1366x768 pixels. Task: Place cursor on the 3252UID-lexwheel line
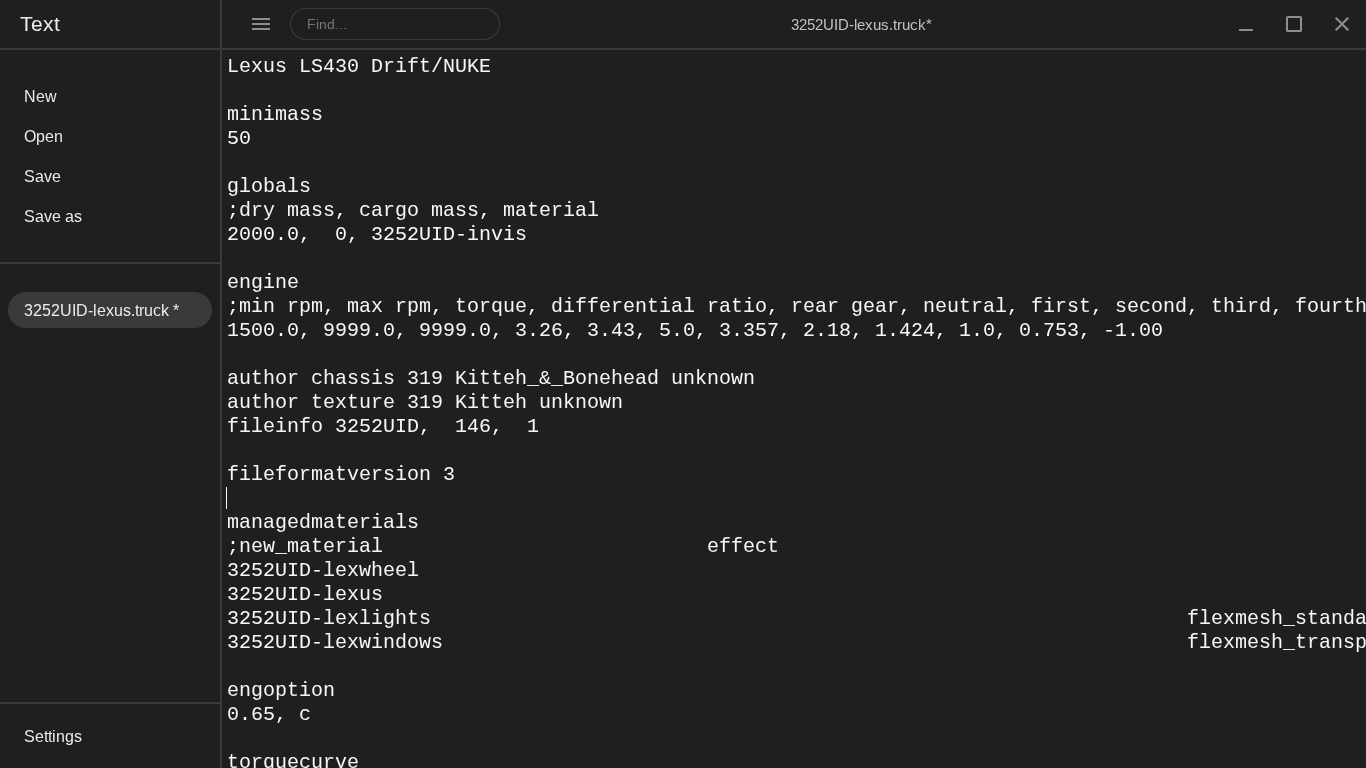click(323, 570)
